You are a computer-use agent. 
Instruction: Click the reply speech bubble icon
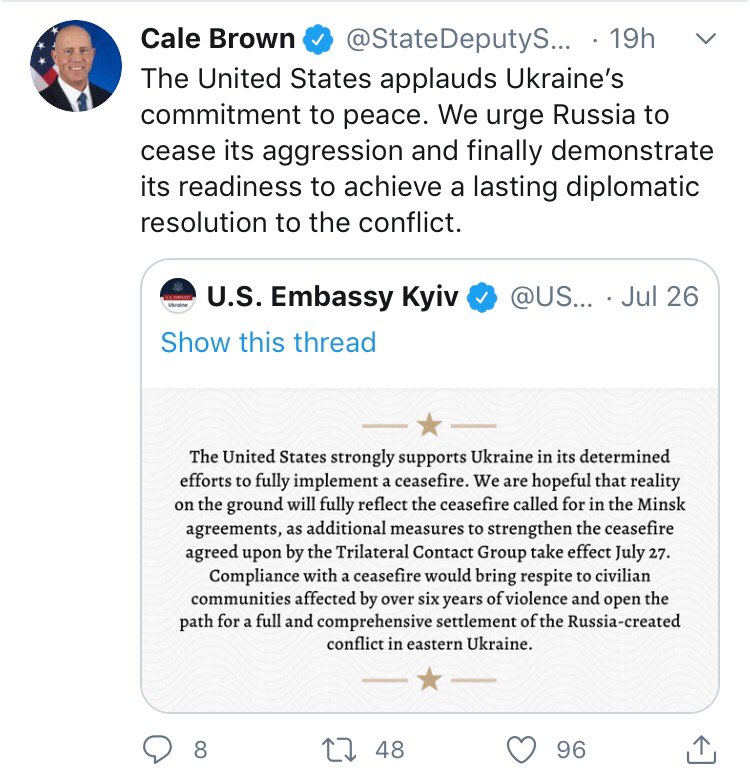159,748
